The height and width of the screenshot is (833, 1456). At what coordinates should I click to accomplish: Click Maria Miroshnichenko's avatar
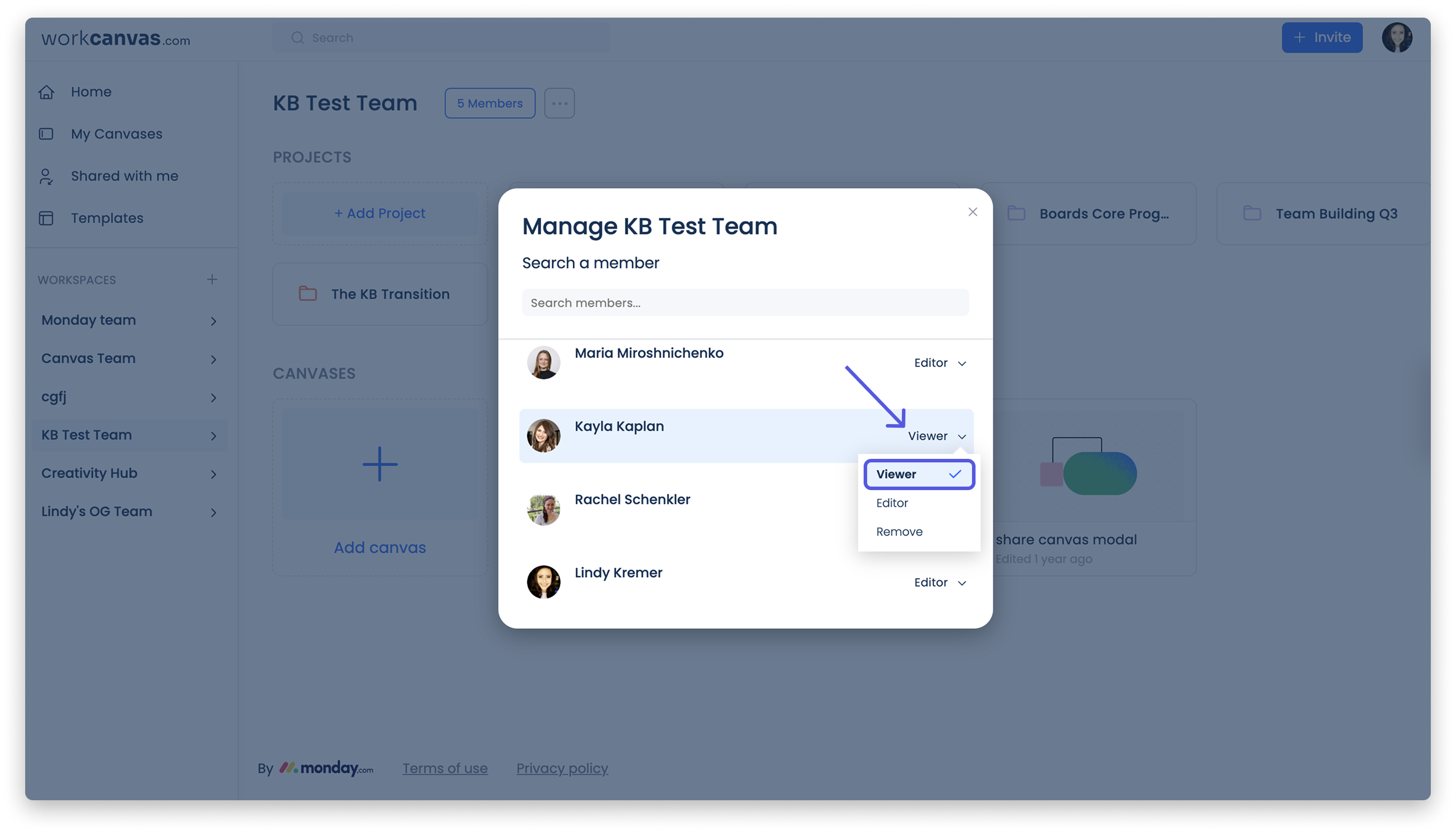coord(543,362)
